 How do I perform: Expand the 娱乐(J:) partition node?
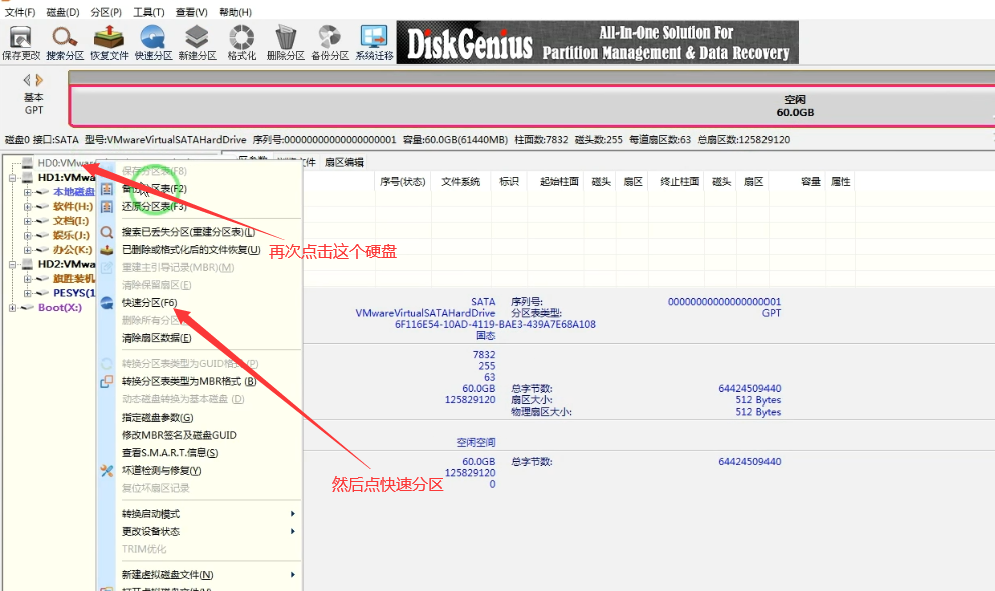[27, 235]
